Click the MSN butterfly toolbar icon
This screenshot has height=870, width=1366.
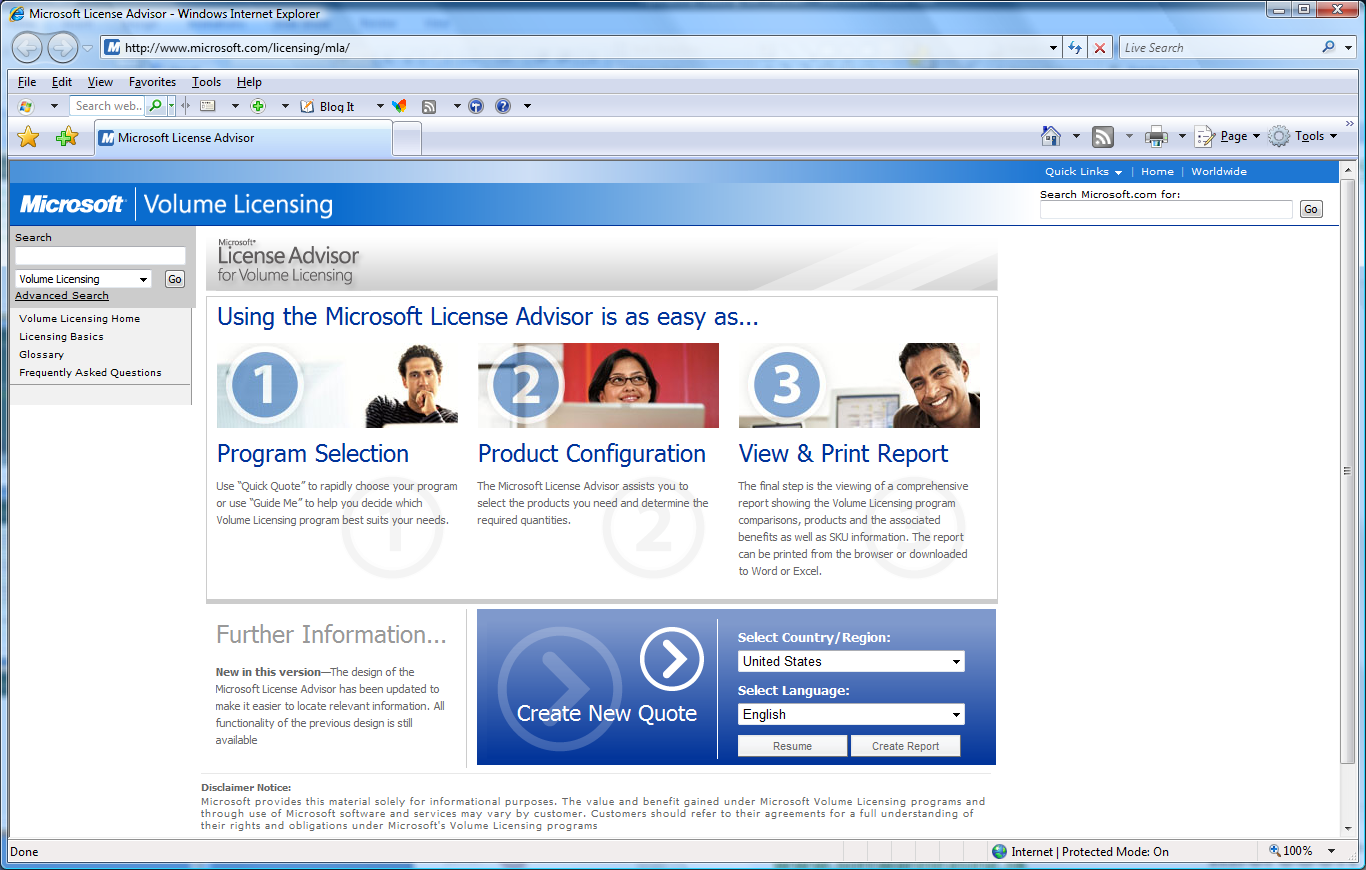pos(399,106)
